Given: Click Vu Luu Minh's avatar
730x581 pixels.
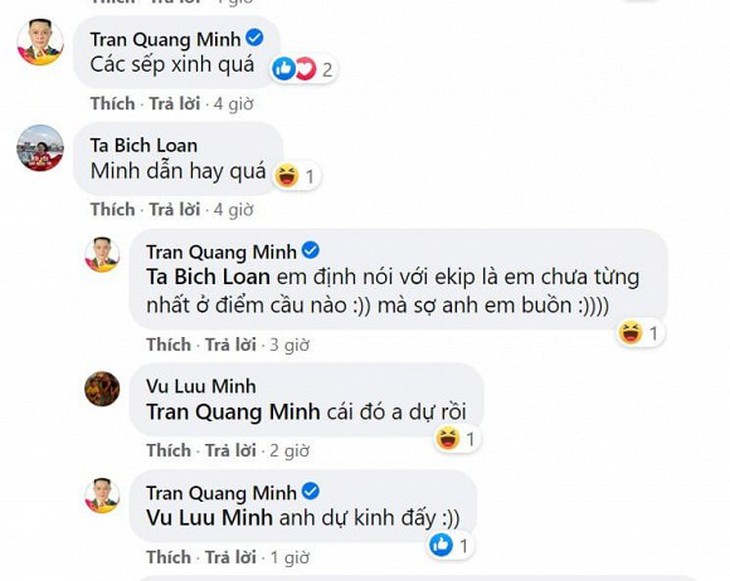Looking at the screenshot, I should click(102, 388).
